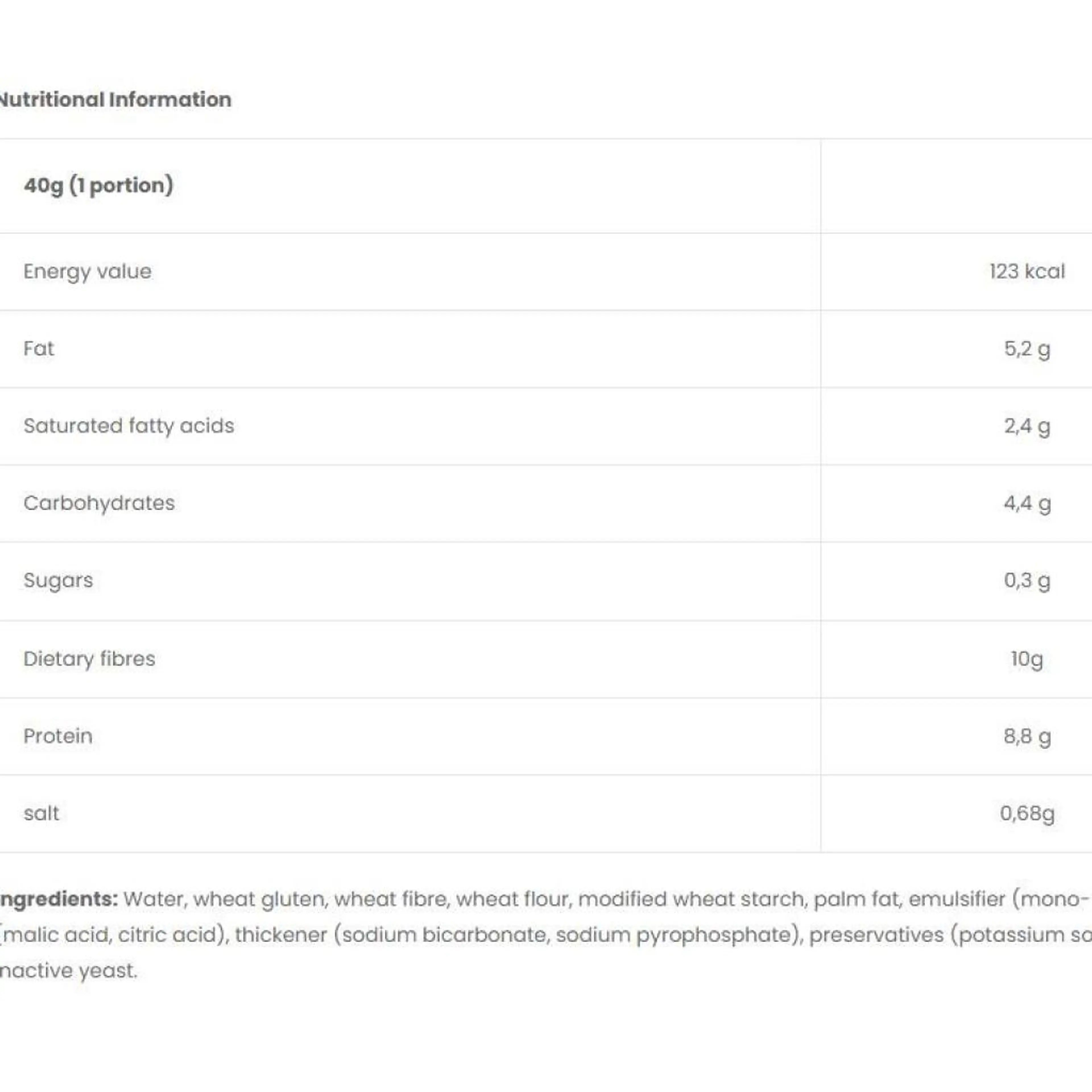This screenshot has width=1092, height=1092.
Task: Click the bold Ingredients label
Action: coord(59,899)
